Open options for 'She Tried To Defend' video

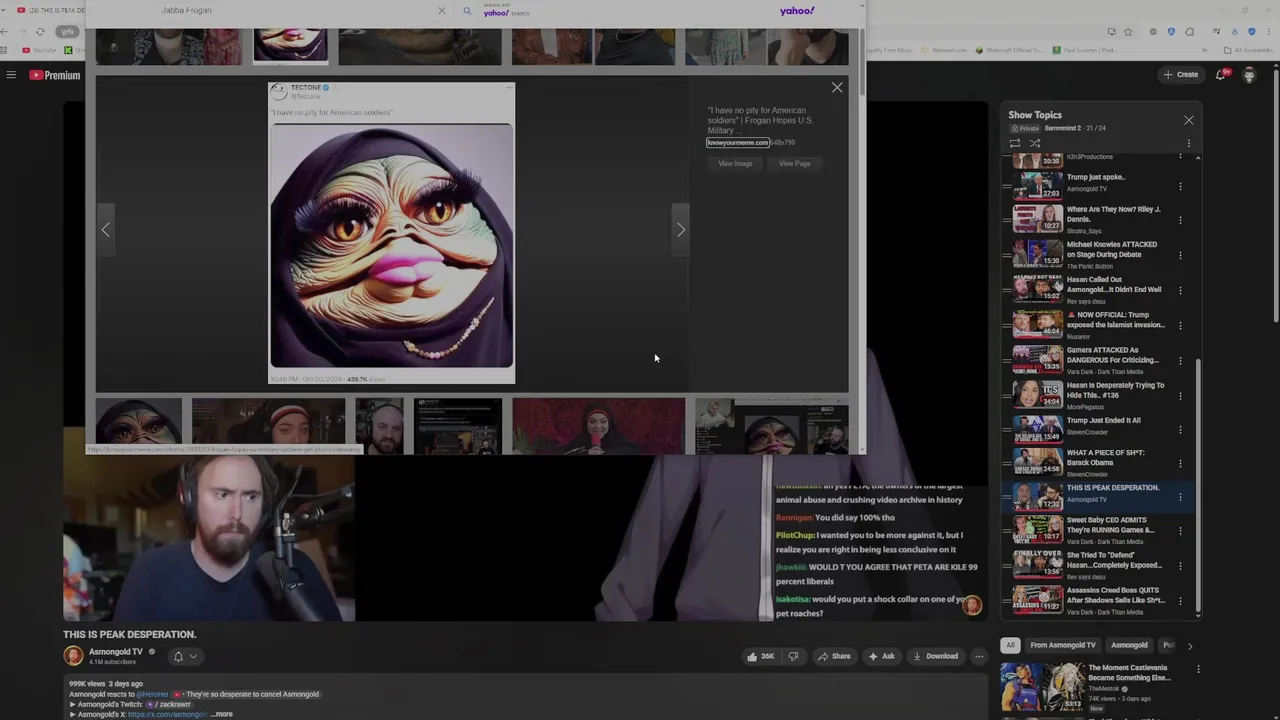1180,565
